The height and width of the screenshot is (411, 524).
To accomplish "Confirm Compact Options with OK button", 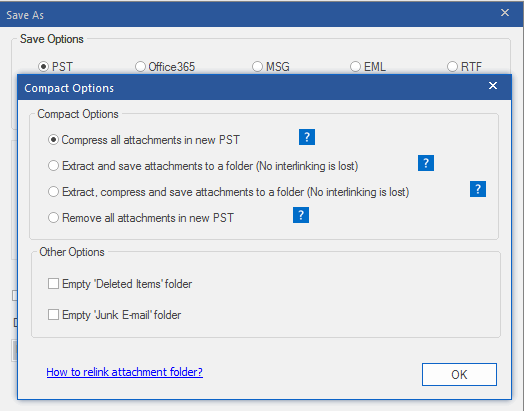I will pyautogui.click(x=459, y=375).
